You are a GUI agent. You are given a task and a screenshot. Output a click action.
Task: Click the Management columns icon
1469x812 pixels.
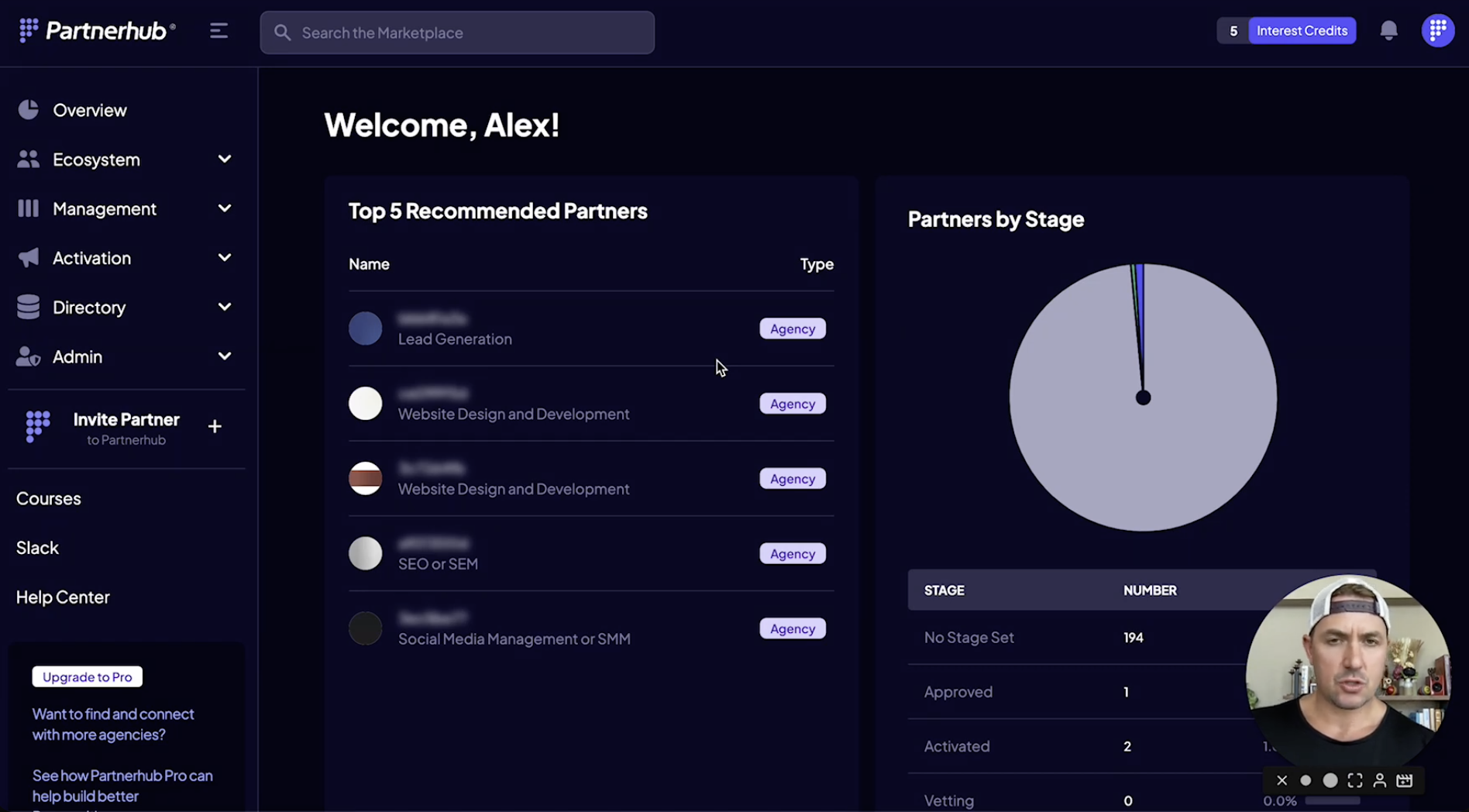click(28, 208)
